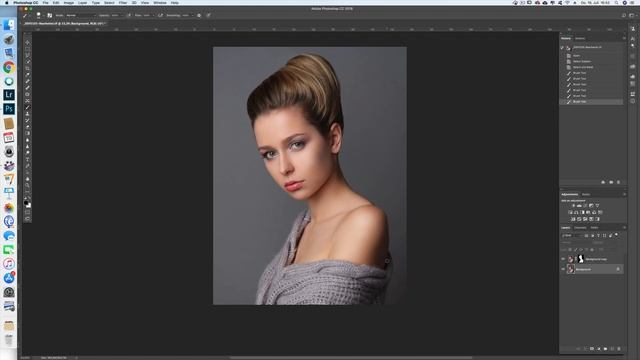Add a Vibrance adjustment

[597, 206]
